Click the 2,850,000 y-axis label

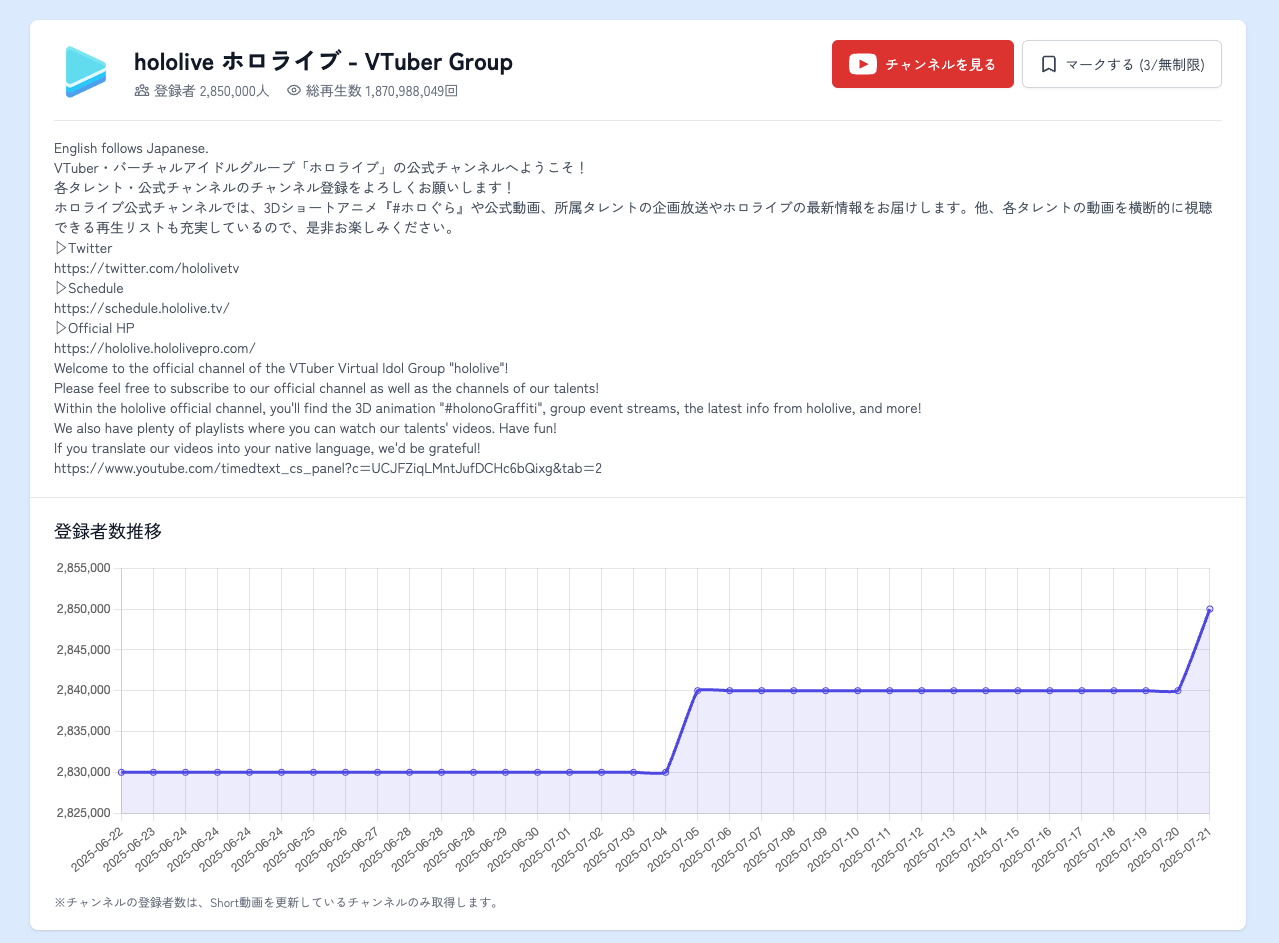[82, 609]
